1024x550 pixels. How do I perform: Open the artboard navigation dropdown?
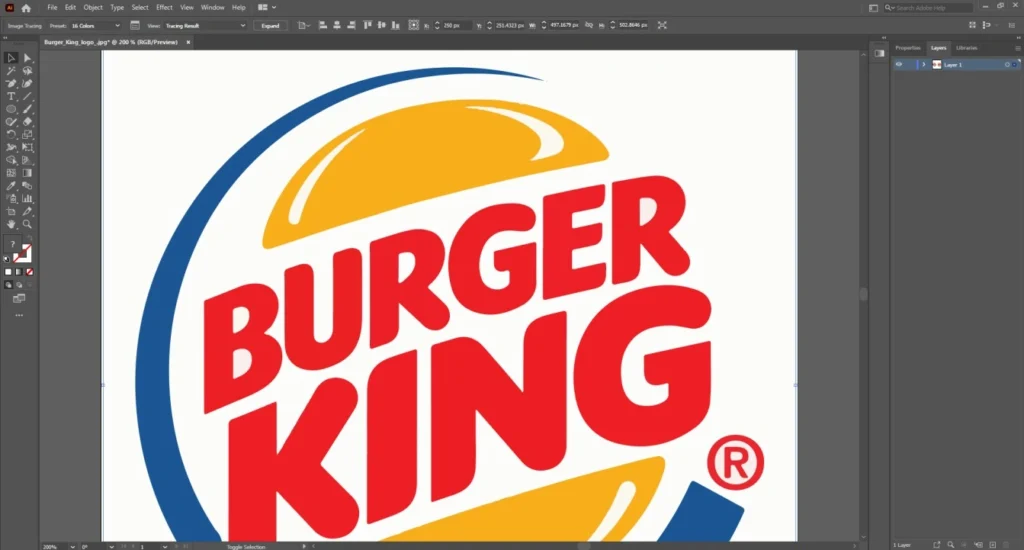(x=165, y=546)
